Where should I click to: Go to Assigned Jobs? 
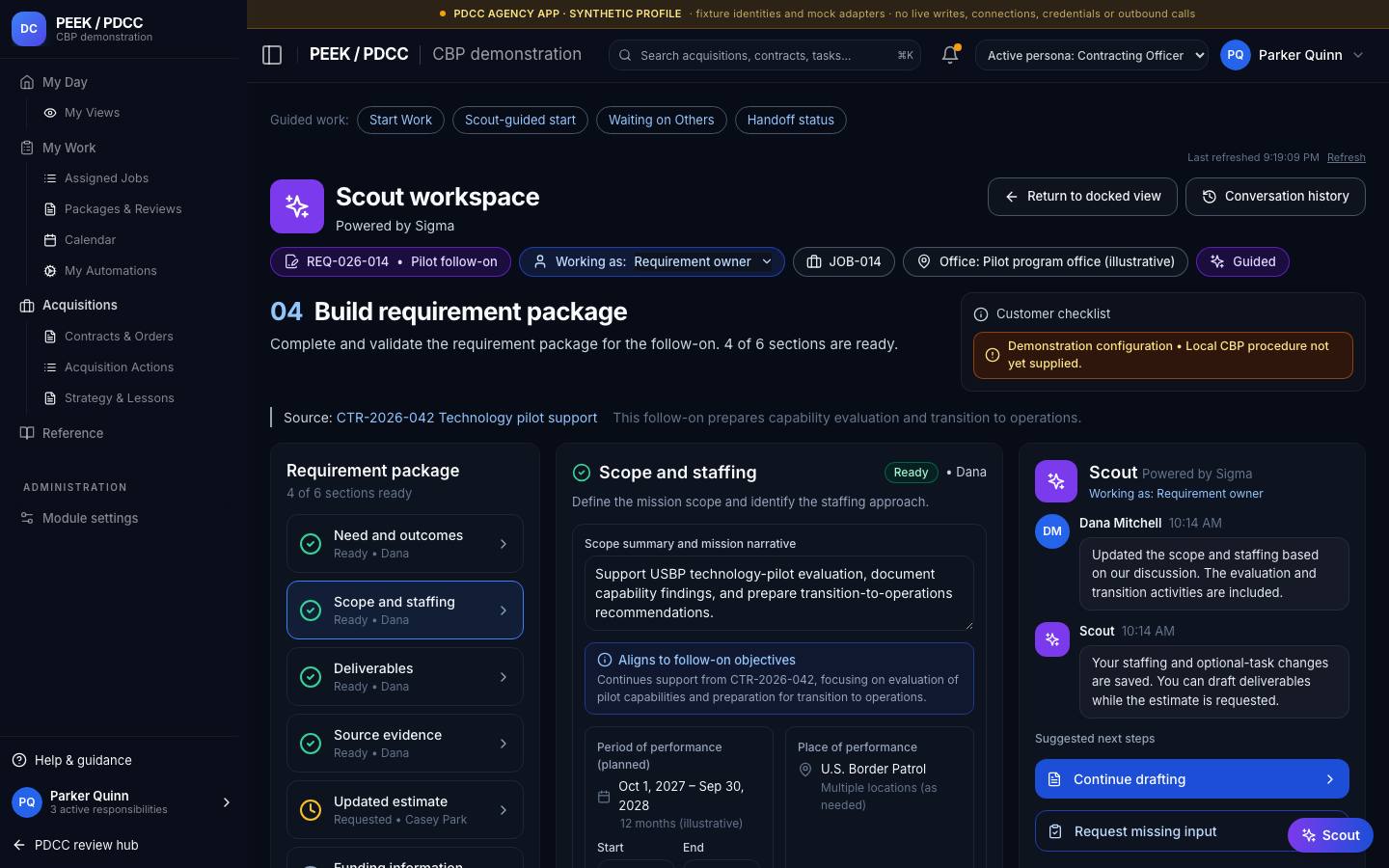[106, 178]
